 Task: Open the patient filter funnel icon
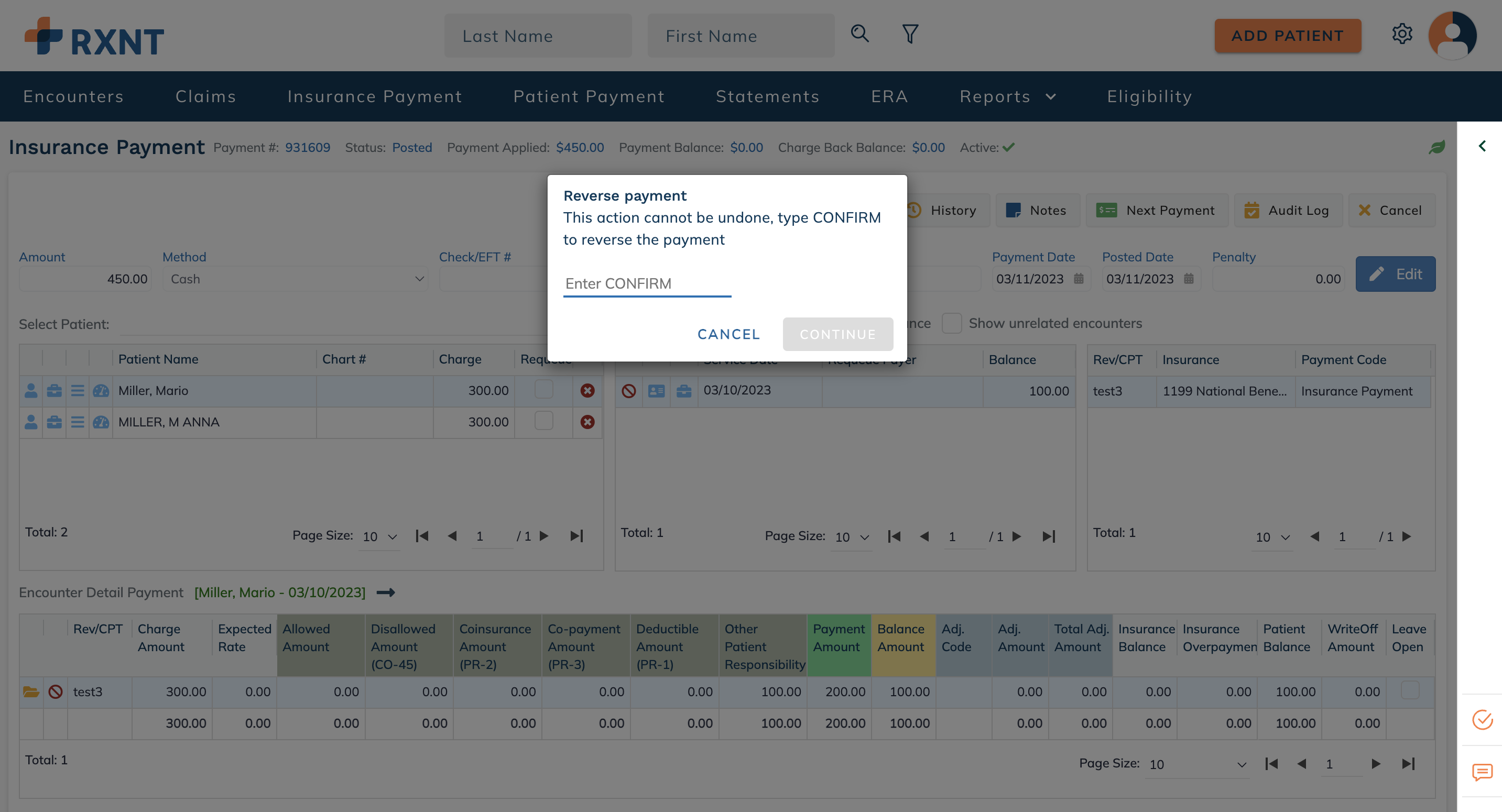tap(910, 34)
